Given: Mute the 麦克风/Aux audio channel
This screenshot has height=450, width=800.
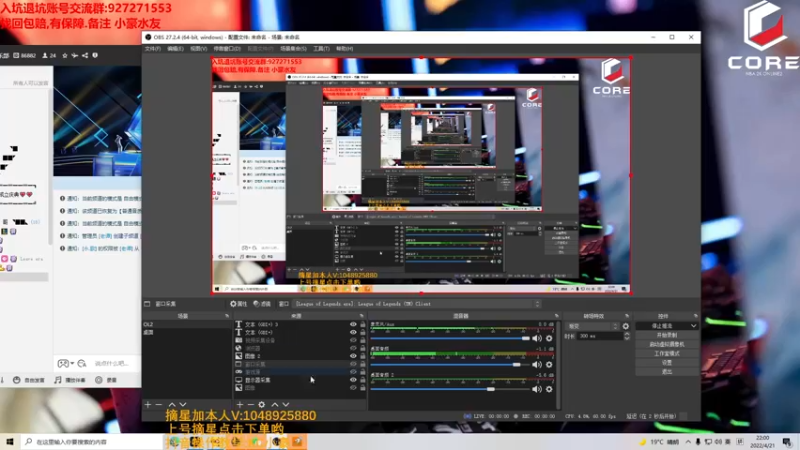Looking at the screenshot, I should 537,338.
